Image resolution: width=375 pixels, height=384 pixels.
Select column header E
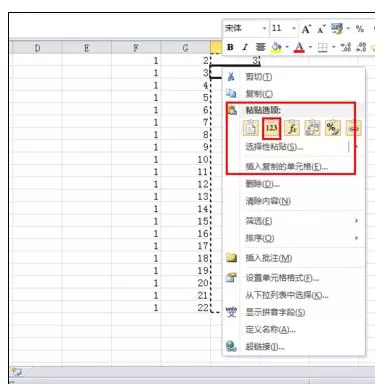[87, 48]
